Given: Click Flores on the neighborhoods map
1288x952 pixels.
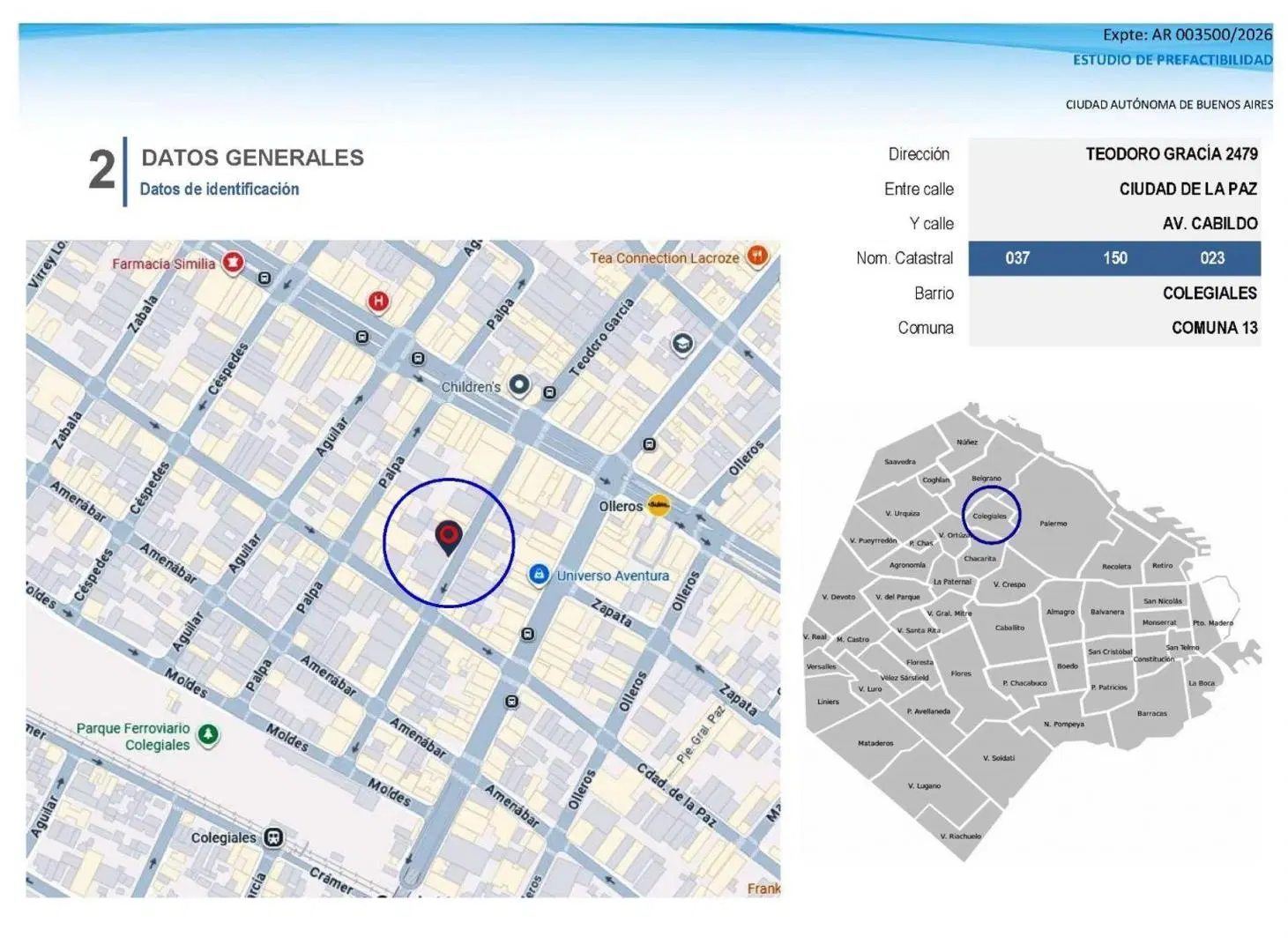Looking at the screenshot, I should [961, 673].
